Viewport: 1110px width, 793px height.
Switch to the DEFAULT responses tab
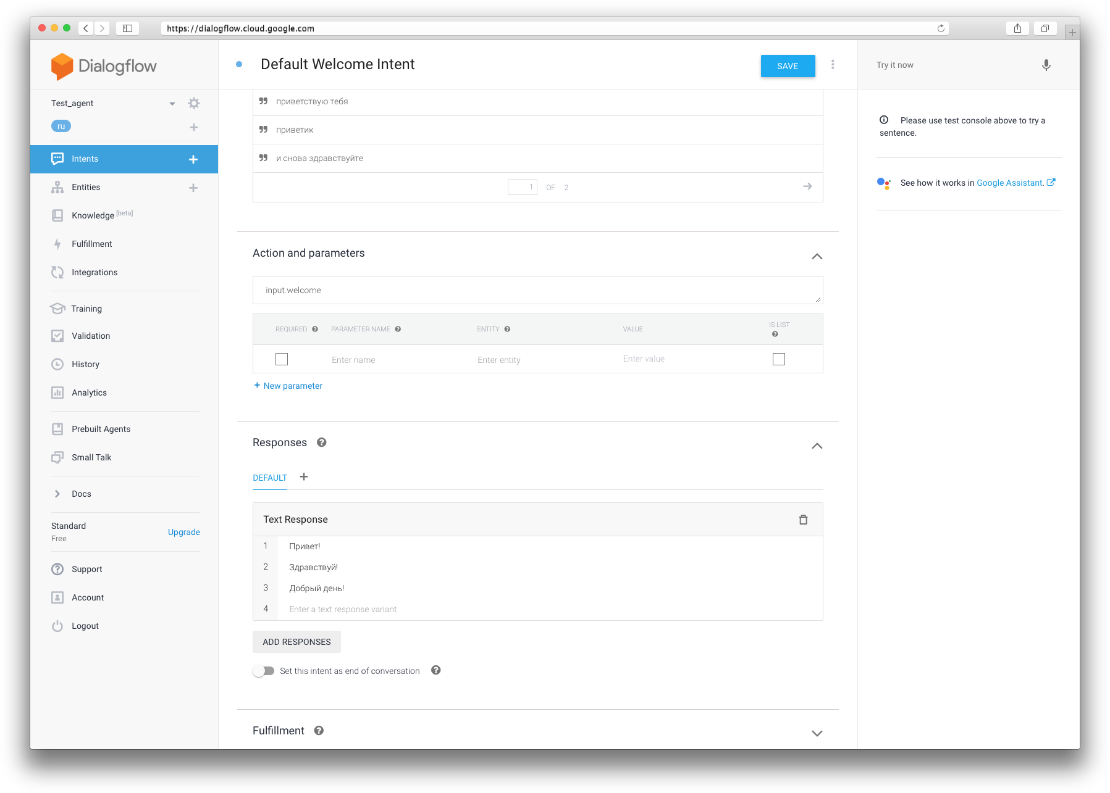click(x=269, y=478)
